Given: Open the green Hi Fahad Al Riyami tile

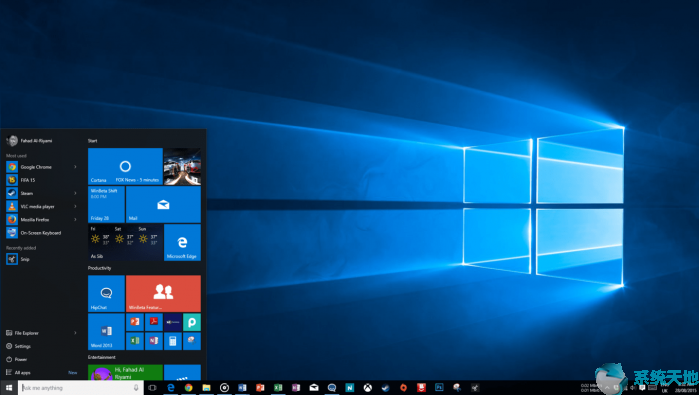Looking at the screenshot, I should tap(125, 372).
